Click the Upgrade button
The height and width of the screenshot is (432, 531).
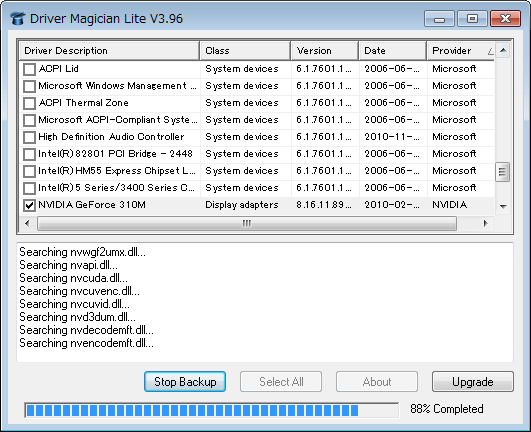(x=473, y=382)
